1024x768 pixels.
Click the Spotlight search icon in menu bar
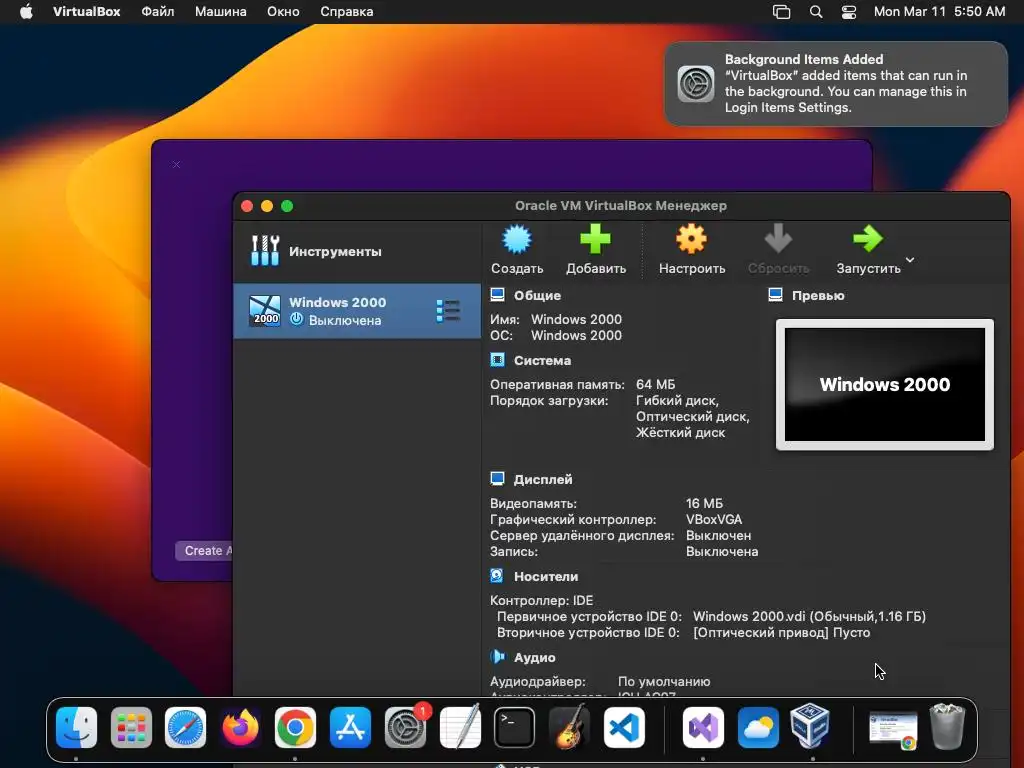816,12
